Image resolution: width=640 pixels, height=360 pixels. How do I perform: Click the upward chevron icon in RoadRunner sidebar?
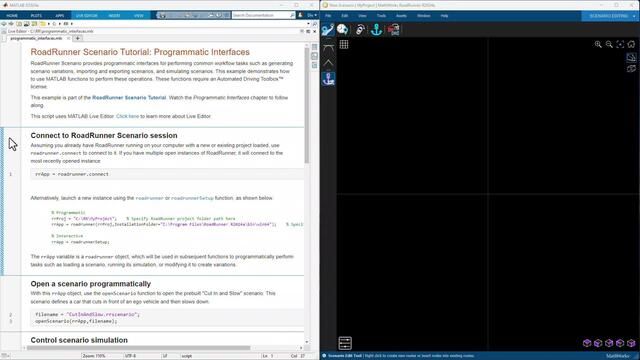point(328,63)
